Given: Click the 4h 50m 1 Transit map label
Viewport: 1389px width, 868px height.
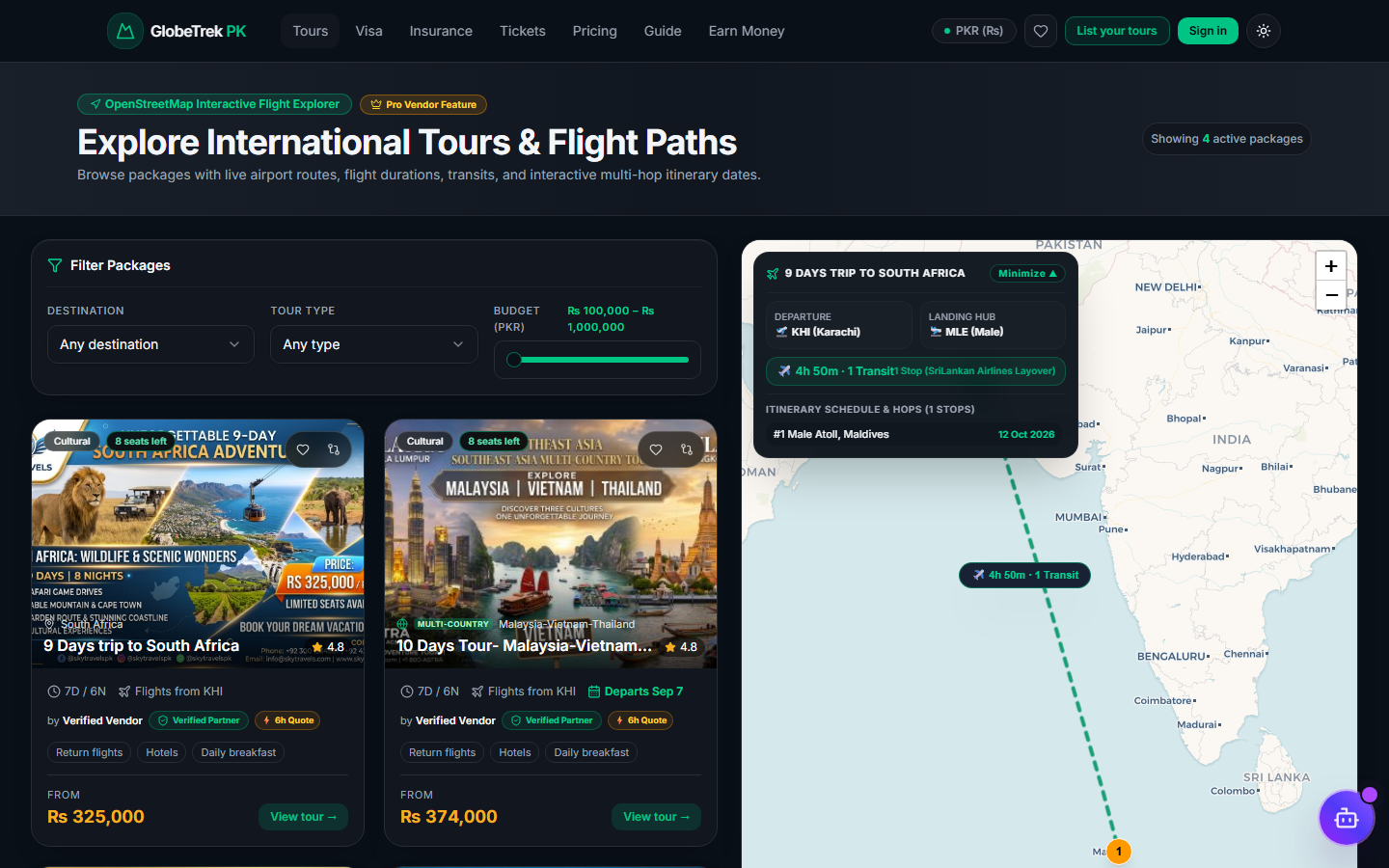Looking at the screenshot, I should (1024, 575).
